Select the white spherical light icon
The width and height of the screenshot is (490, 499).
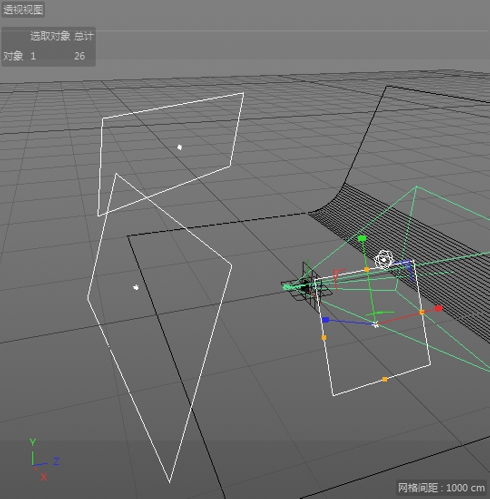click(383, 260)
